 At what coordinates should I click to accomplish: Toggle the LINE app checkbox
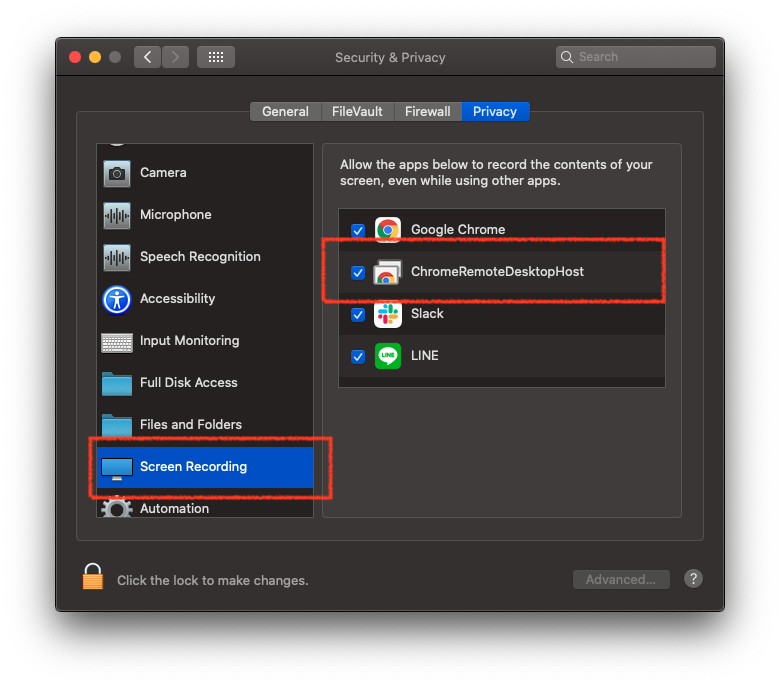(x=358, y=356)
